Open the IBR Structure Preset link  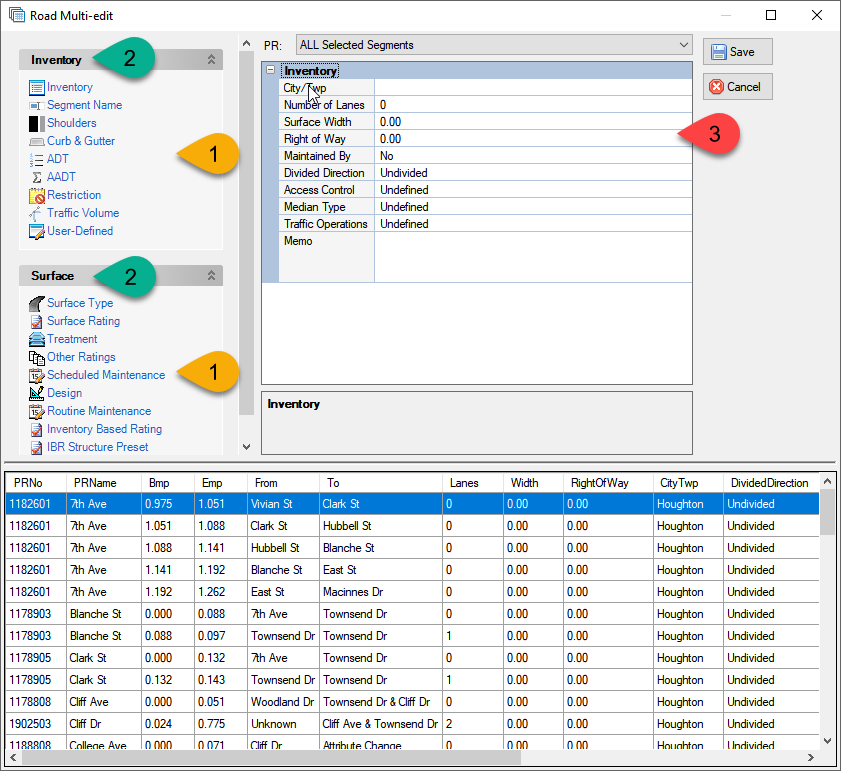[x=98, y=447]
